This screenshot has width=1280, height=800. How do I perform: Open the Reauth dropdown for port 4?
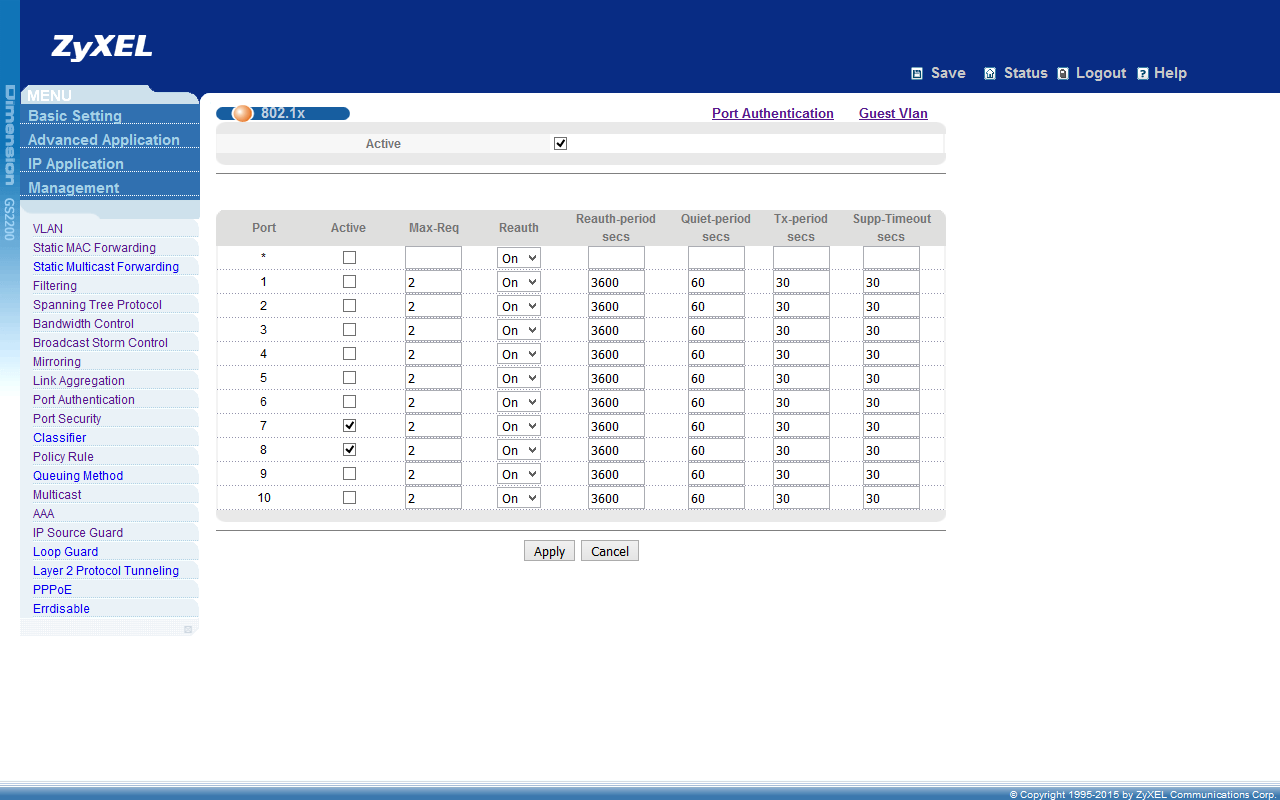[x=519, y=354]
